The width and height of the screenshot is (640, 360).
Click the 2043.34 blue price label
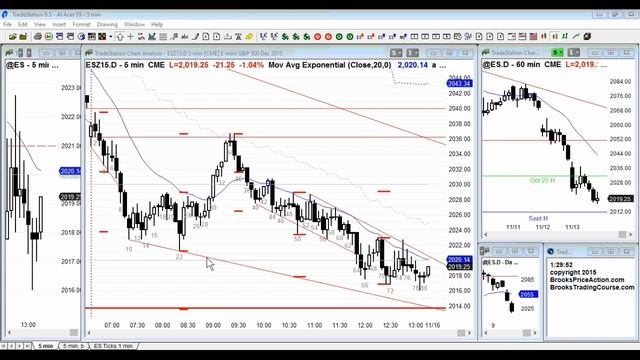tap(460, 84)
